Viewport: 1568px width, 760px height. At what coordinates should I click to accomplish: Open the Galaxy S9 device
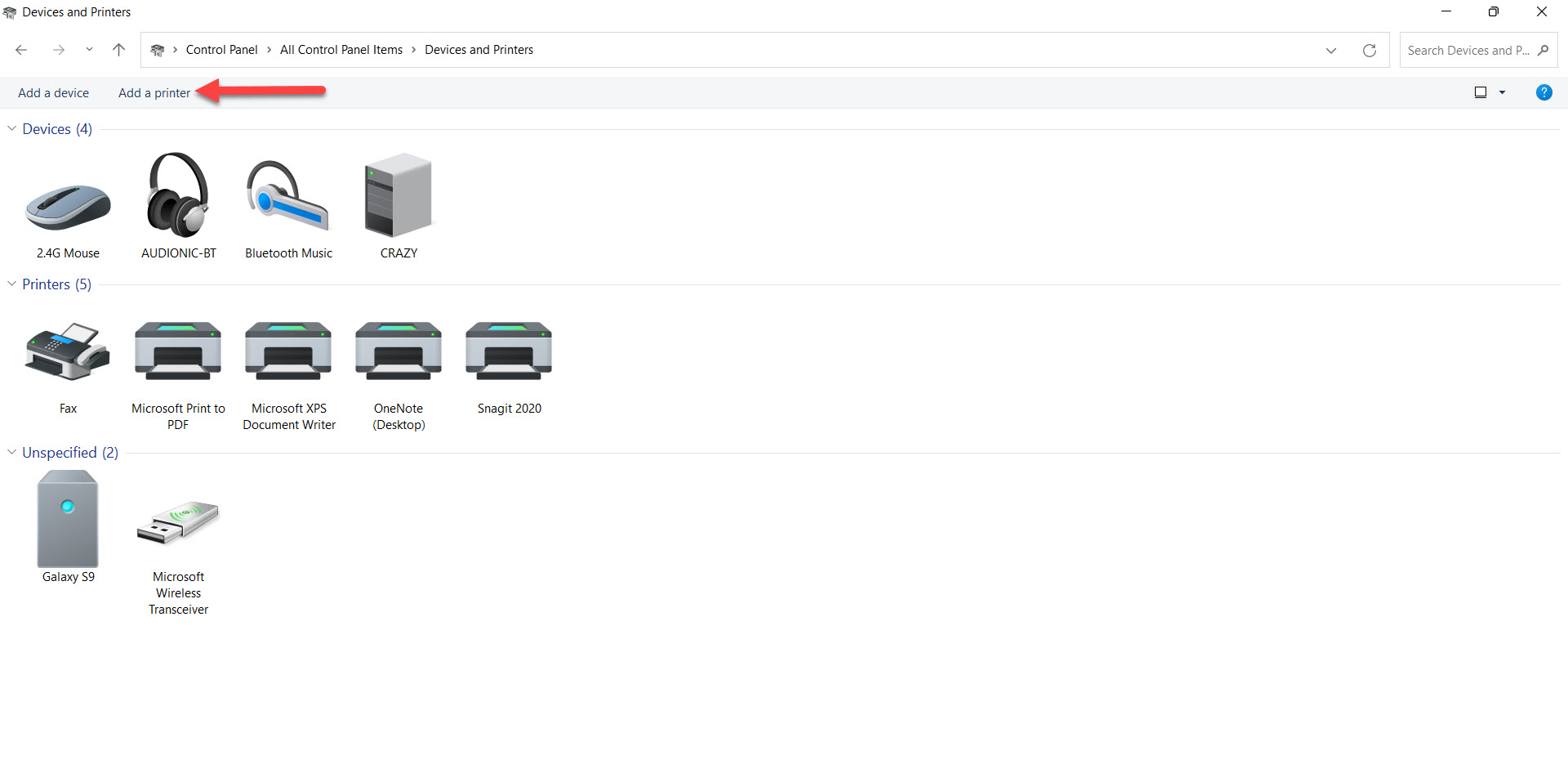(x=68, y=519)
